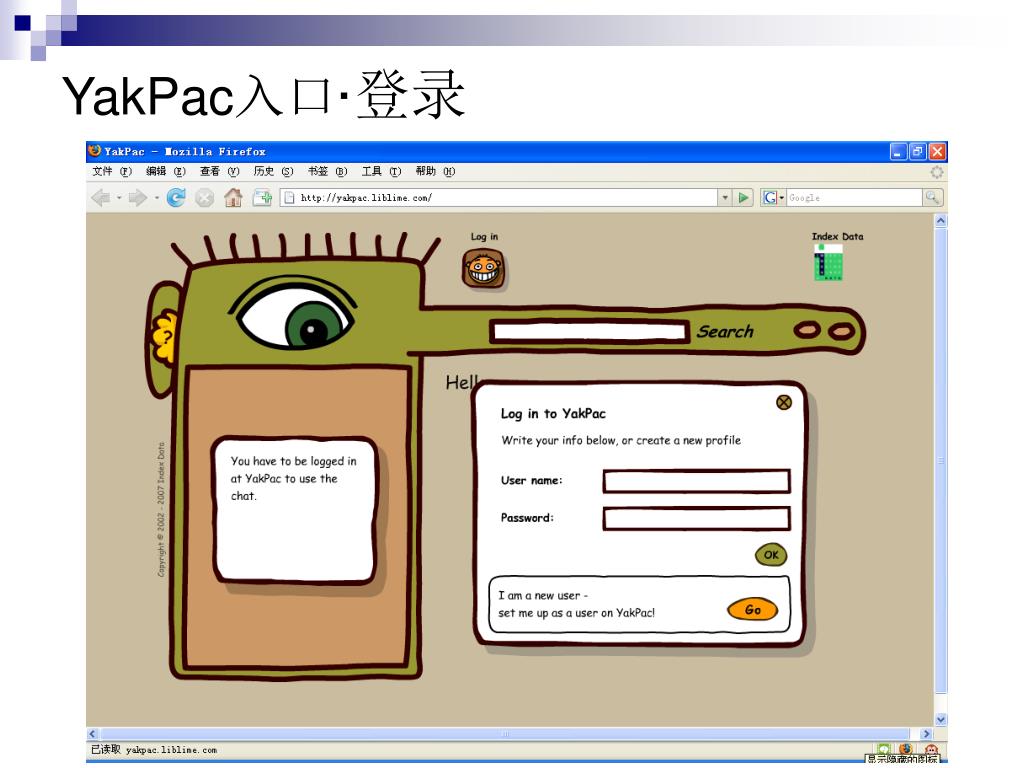Click status bar text yakpac.liblime.com
The height and width of the screenshot is (768, 1024).
click(171, 750)
